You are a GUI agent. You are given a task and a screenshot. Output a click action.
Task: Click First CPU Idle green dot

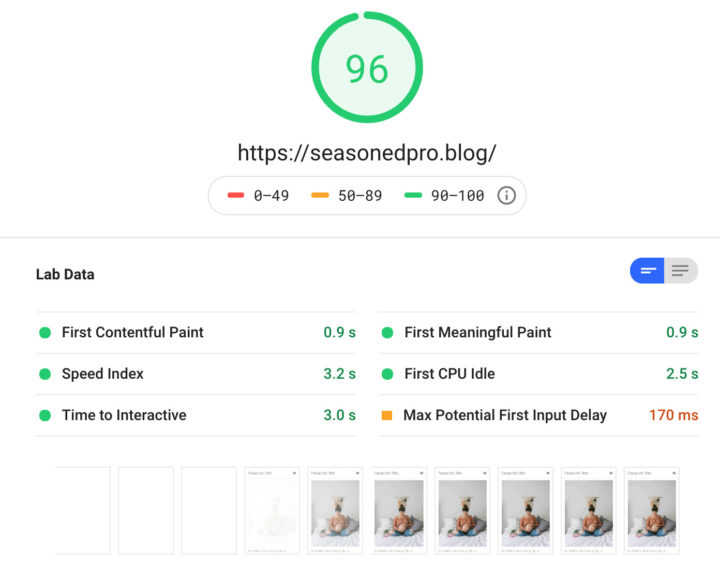pyautogui.click(x=387, y=374)
